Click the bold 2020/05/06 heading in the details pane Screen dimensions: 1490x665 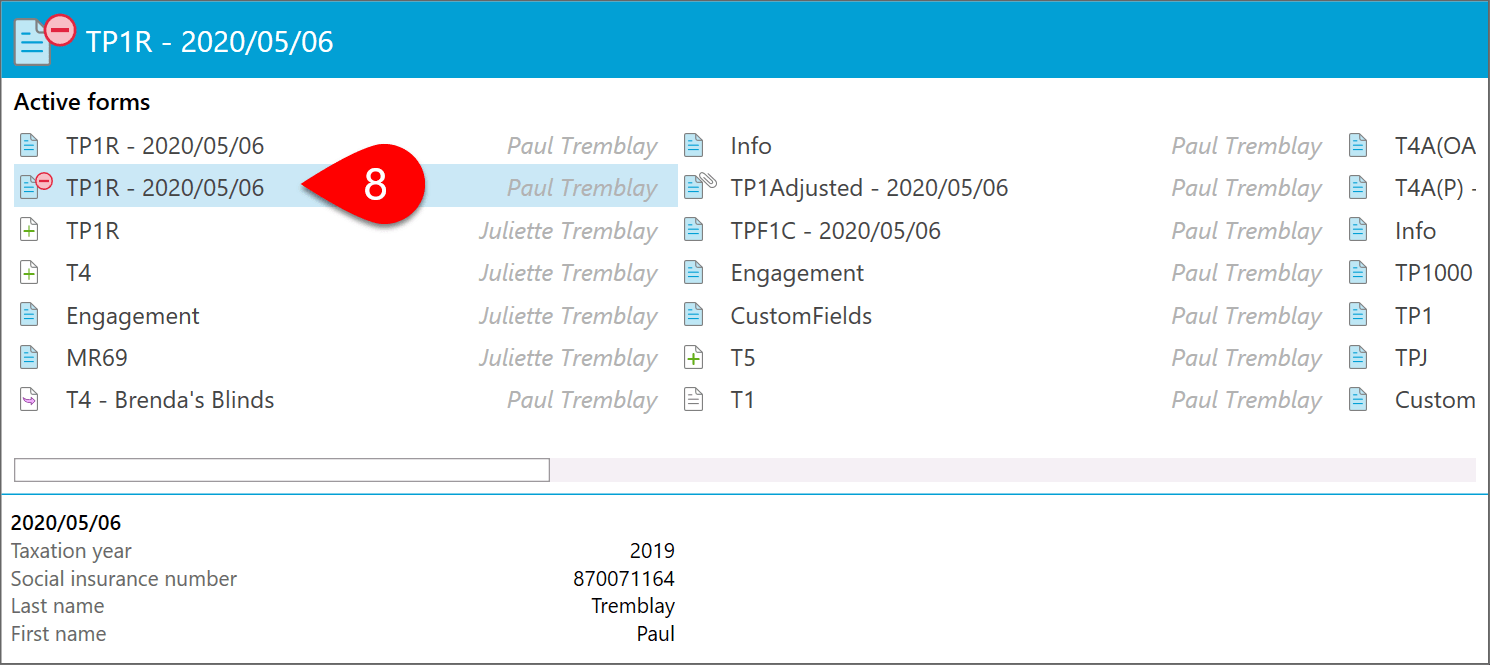click(66, 522)
